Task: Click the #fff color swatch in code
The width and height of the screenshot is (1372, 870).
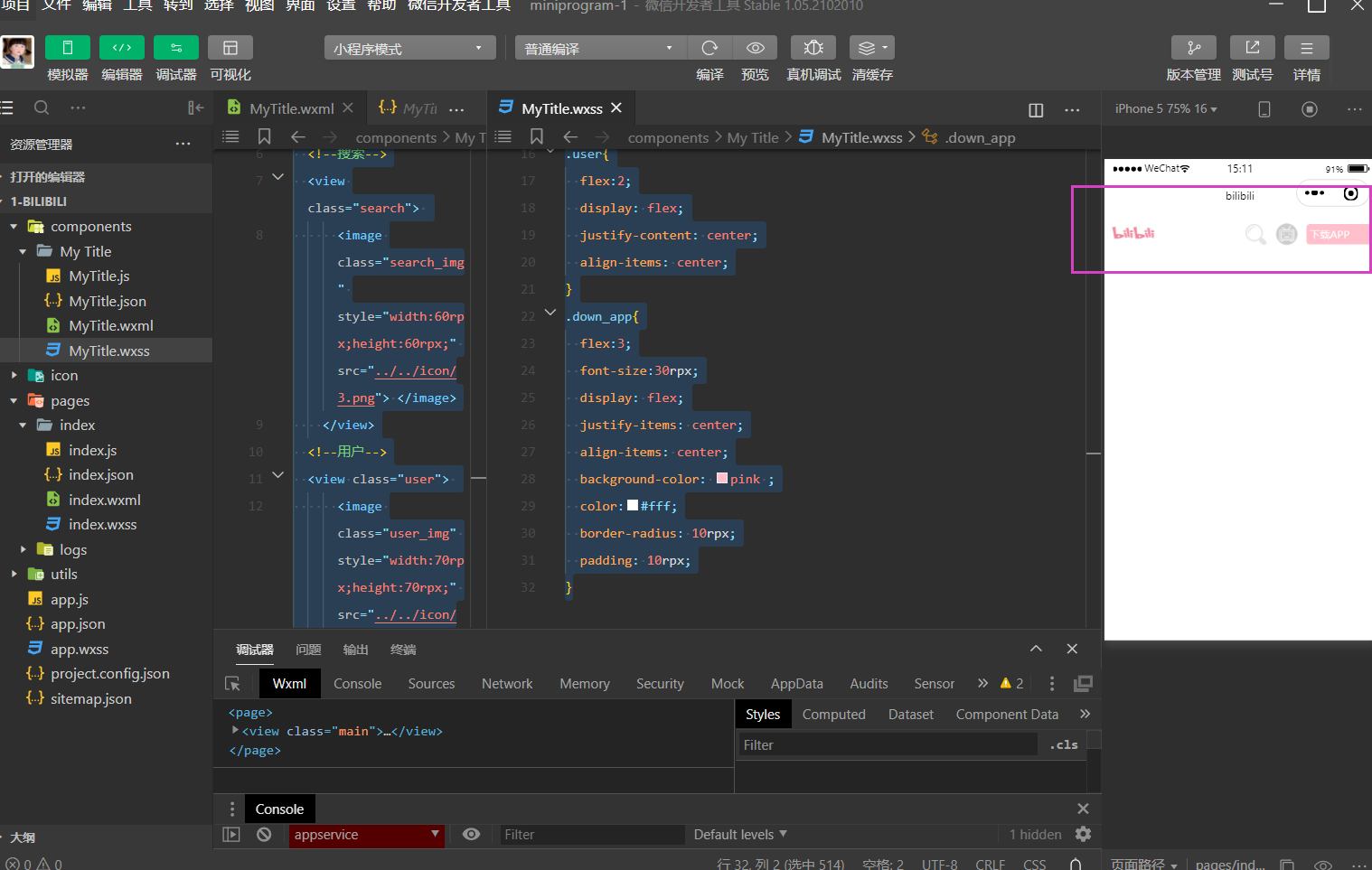Action: (633, 505)
